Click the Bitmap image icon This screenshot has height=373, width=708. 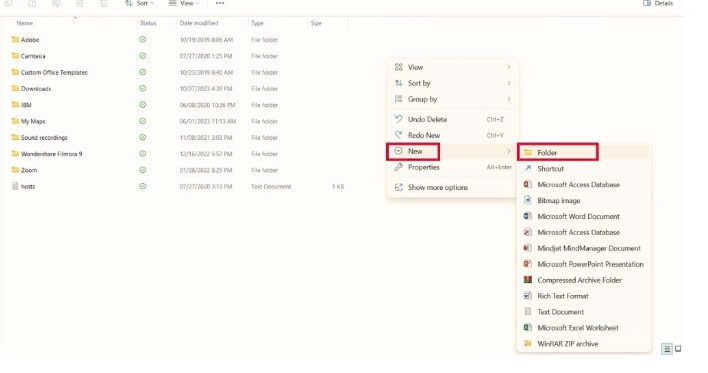(x=528, y=200)
